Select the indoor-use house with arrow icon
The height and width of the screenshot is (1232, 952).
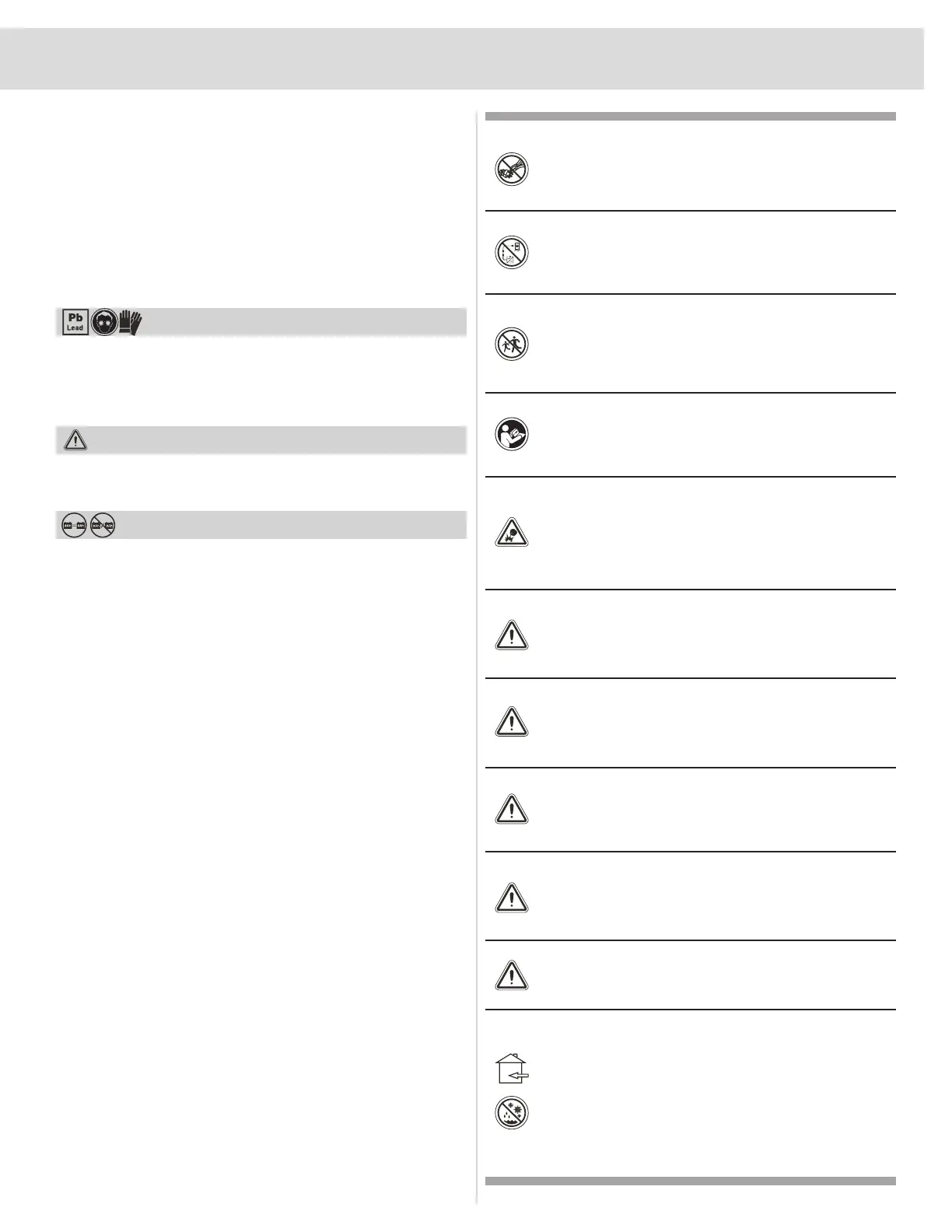click(x=512, y=1069)
